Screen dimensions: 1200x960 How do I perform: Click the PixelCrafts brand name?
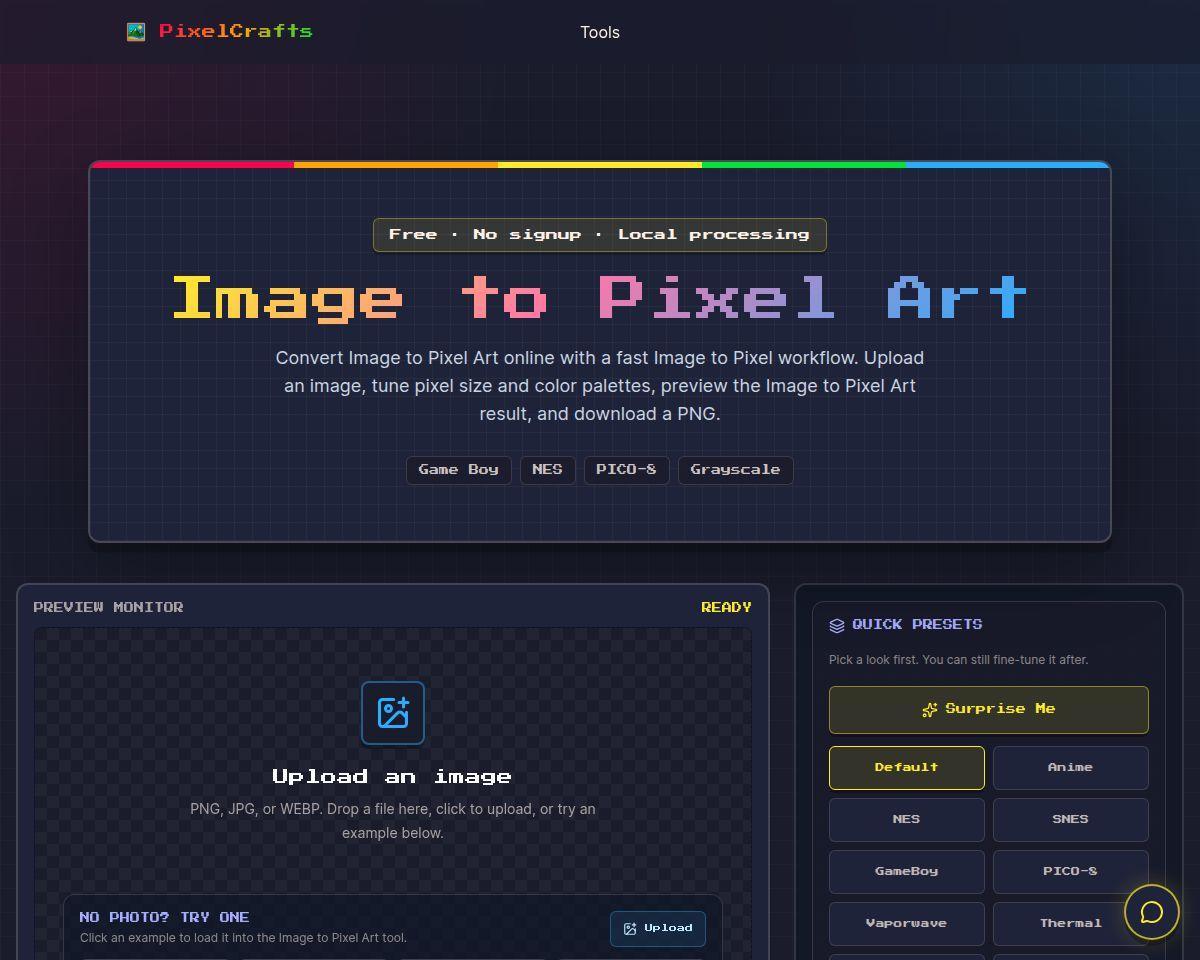(x=236, y=31)
